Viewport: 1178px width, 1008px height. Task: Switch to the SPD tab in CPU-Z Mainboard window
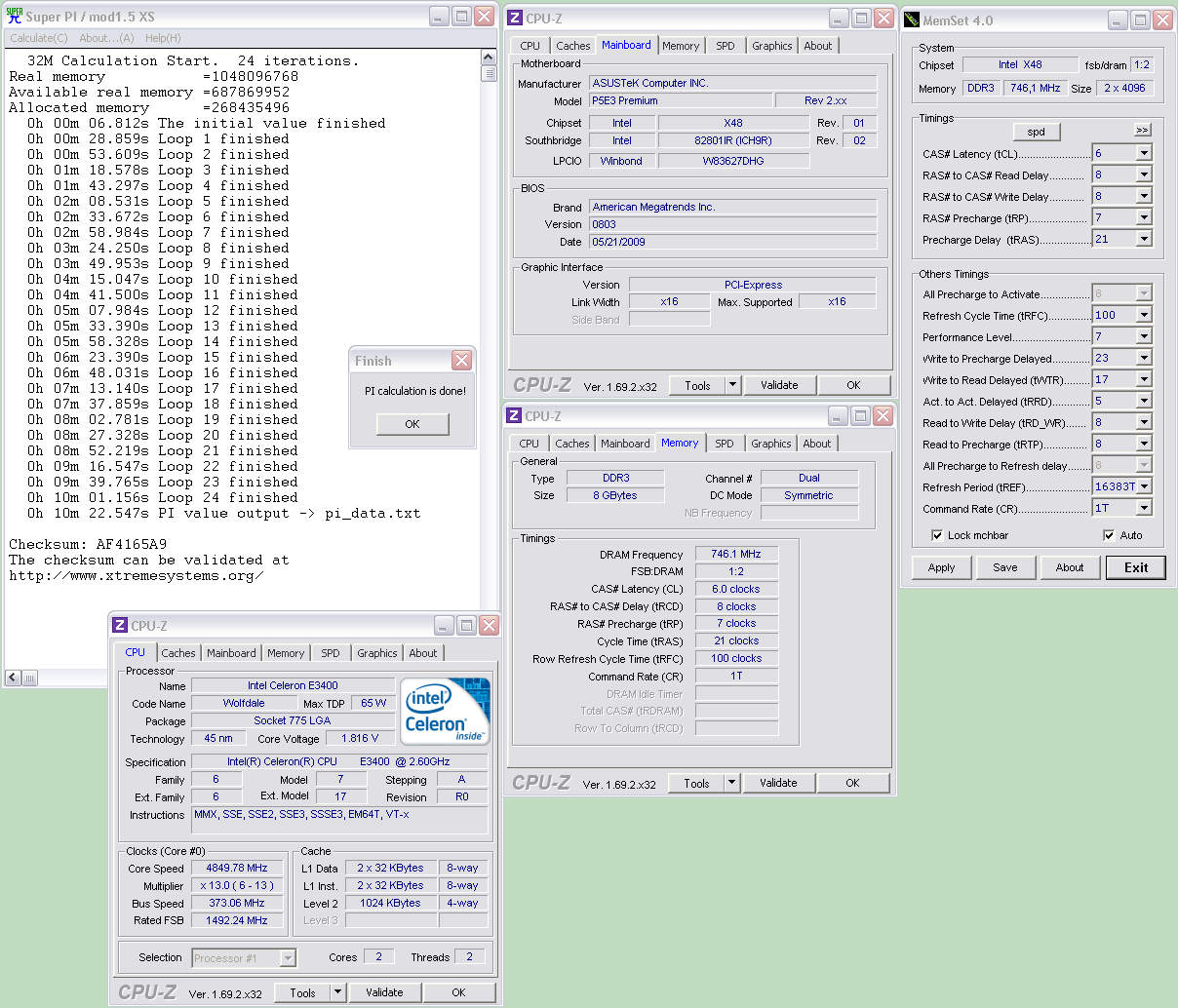click(726, 46)
